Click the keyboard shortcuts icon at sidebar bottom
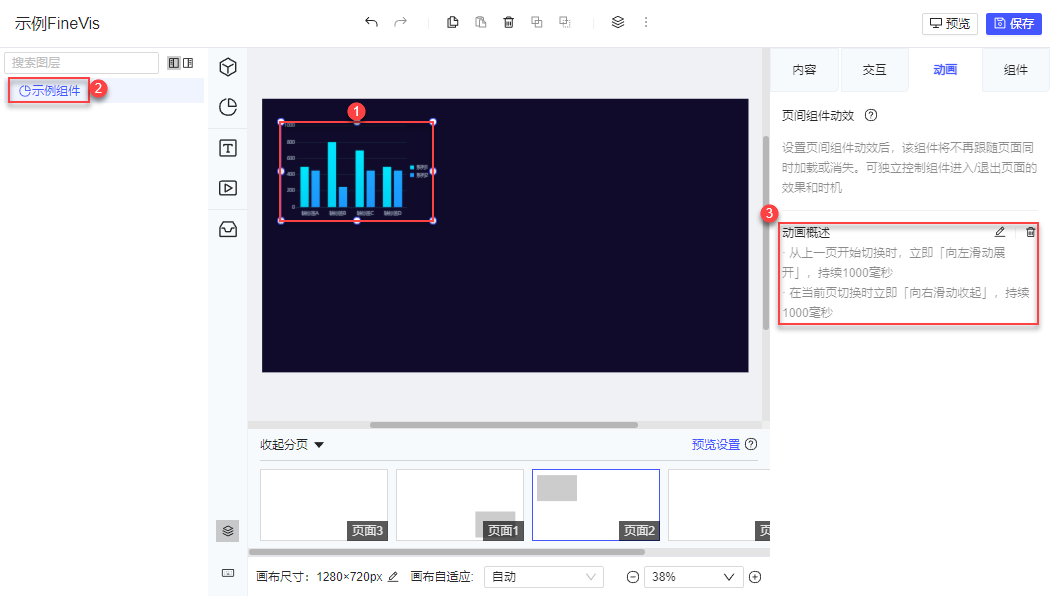1050x596 pixels. point(228,573)
